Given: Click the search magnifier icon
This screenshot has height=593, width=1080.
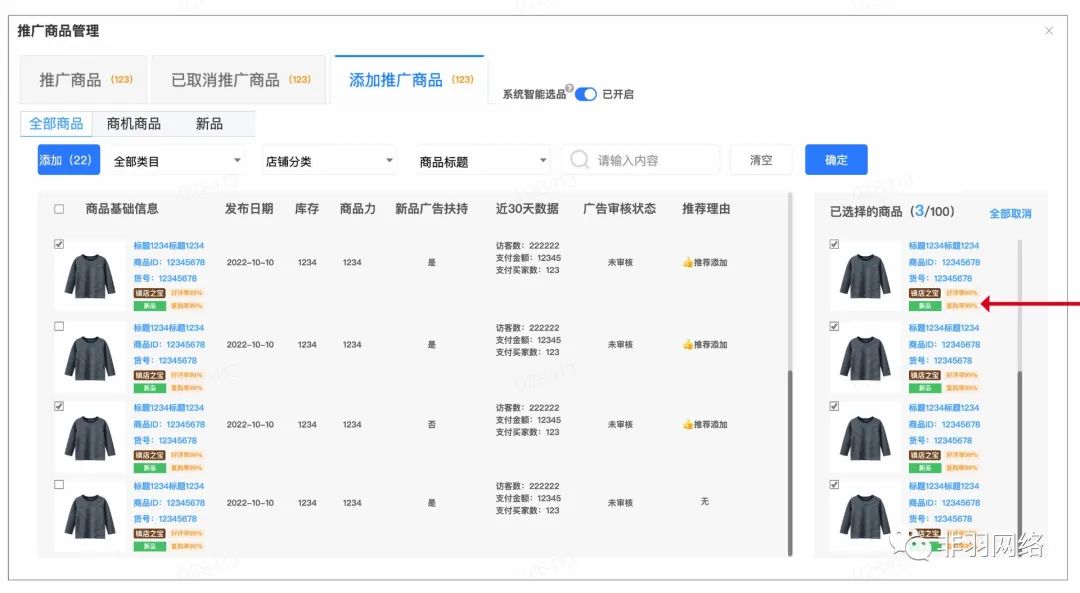Looking at the screenshot, I should [579, 160].
